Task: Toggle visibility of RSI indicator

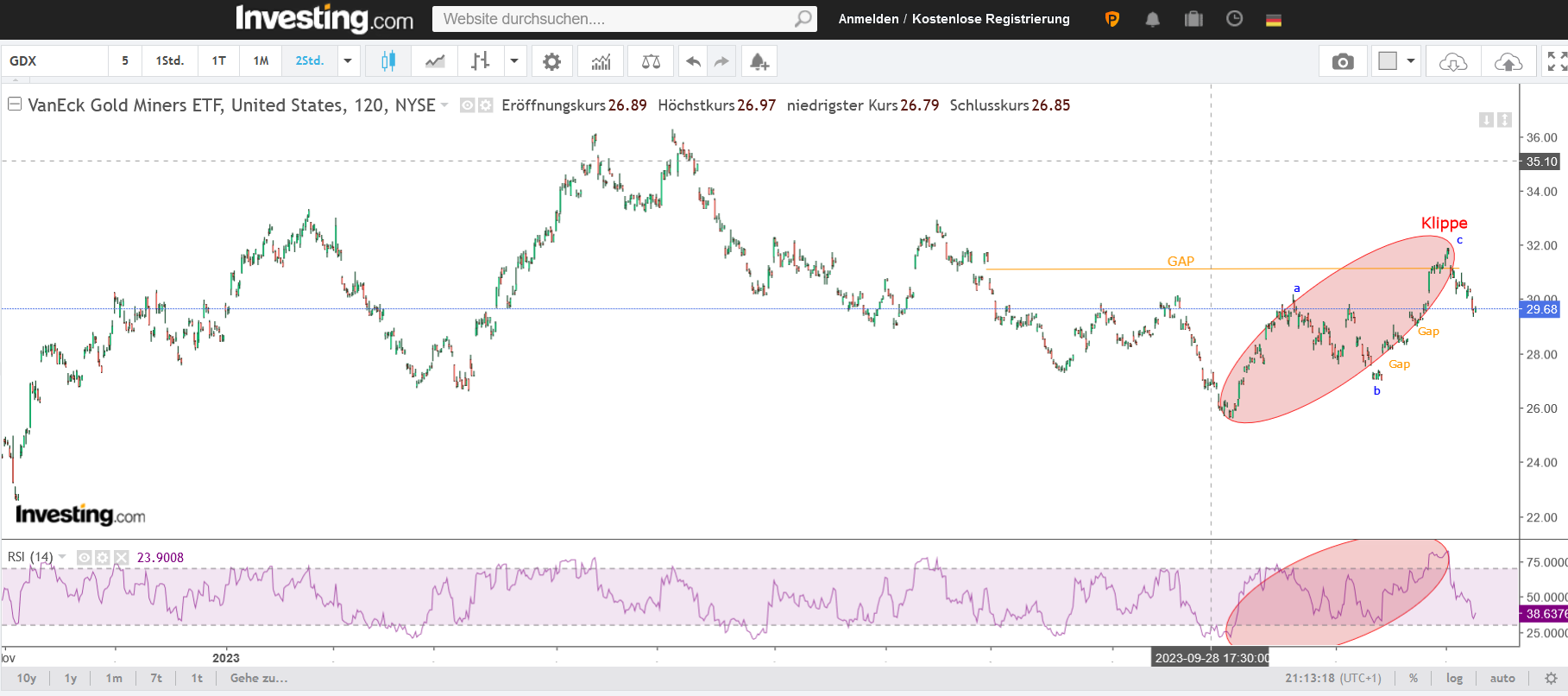Action: coord(85,558)
